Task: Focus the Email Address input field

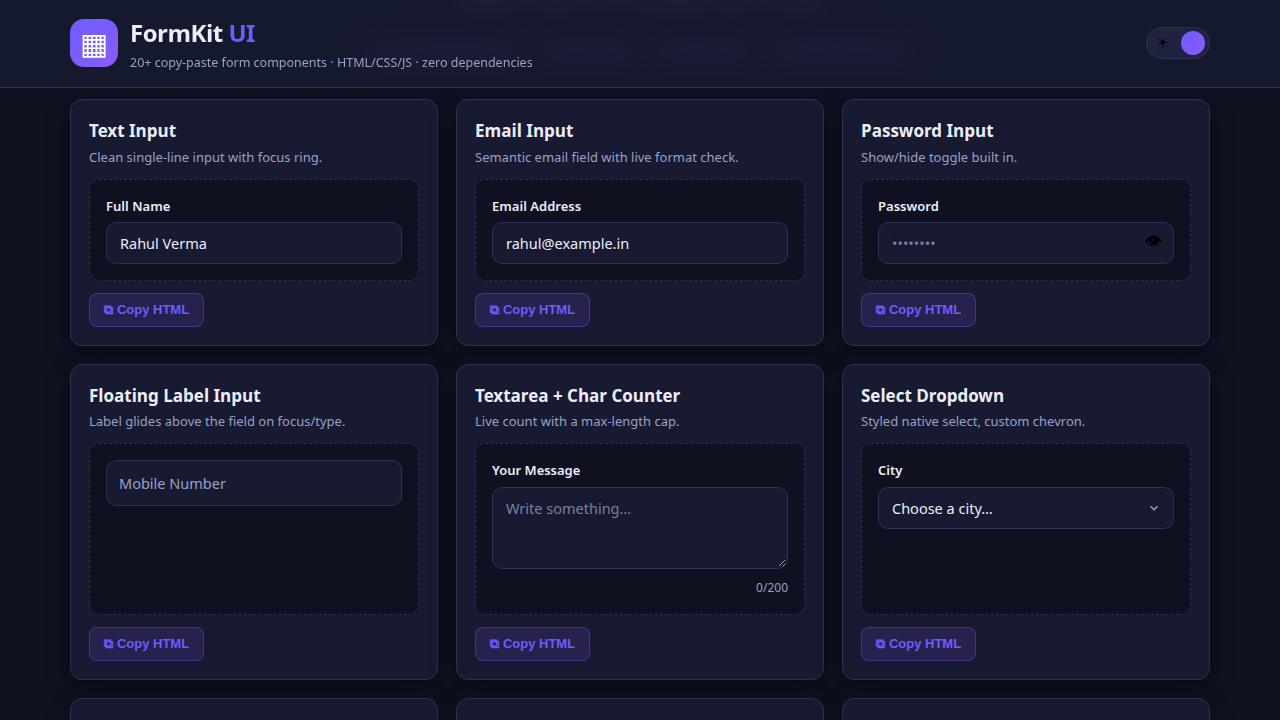Action: [640, 243]
